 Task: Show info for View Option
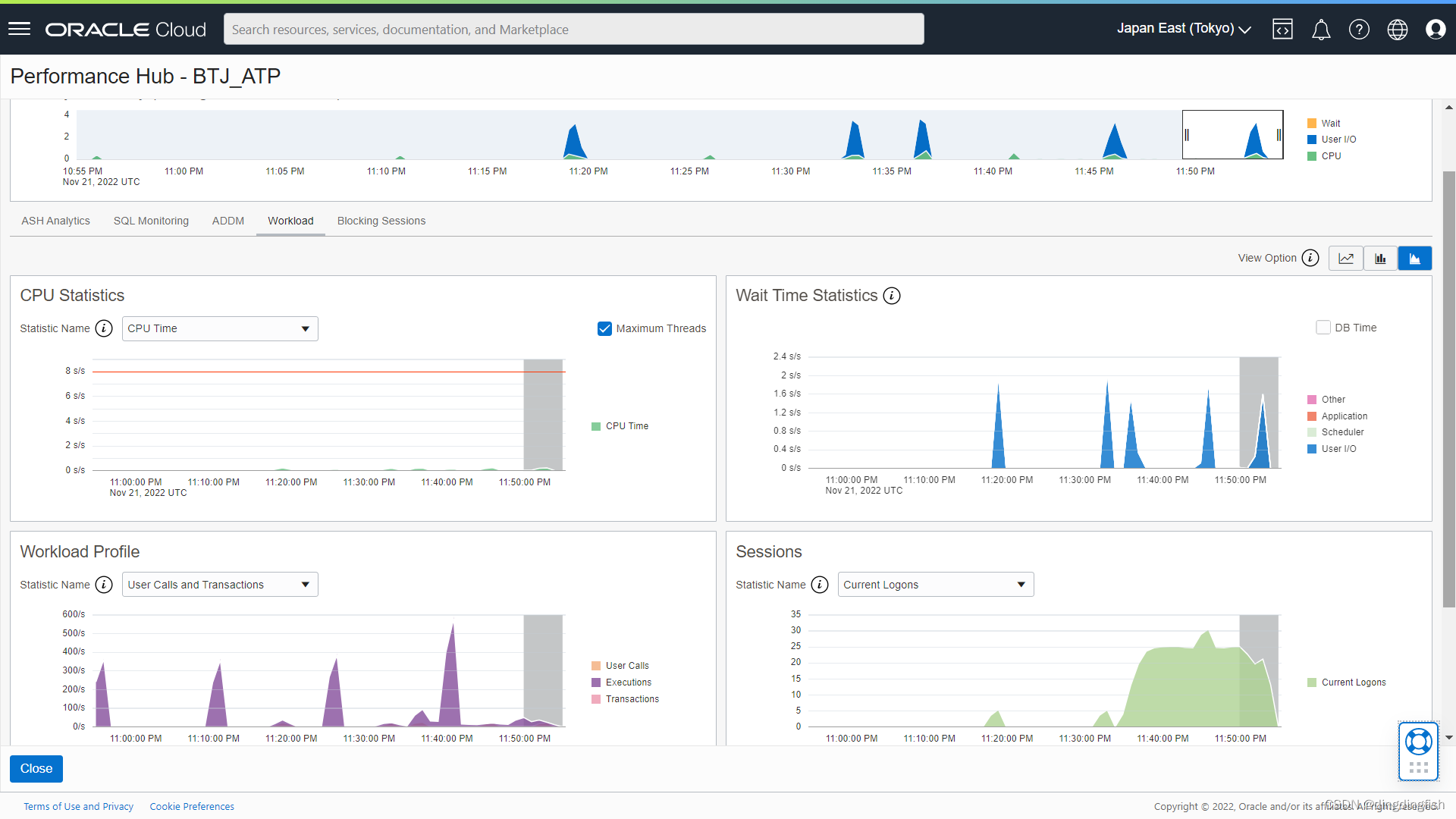tap(1310, 259)
